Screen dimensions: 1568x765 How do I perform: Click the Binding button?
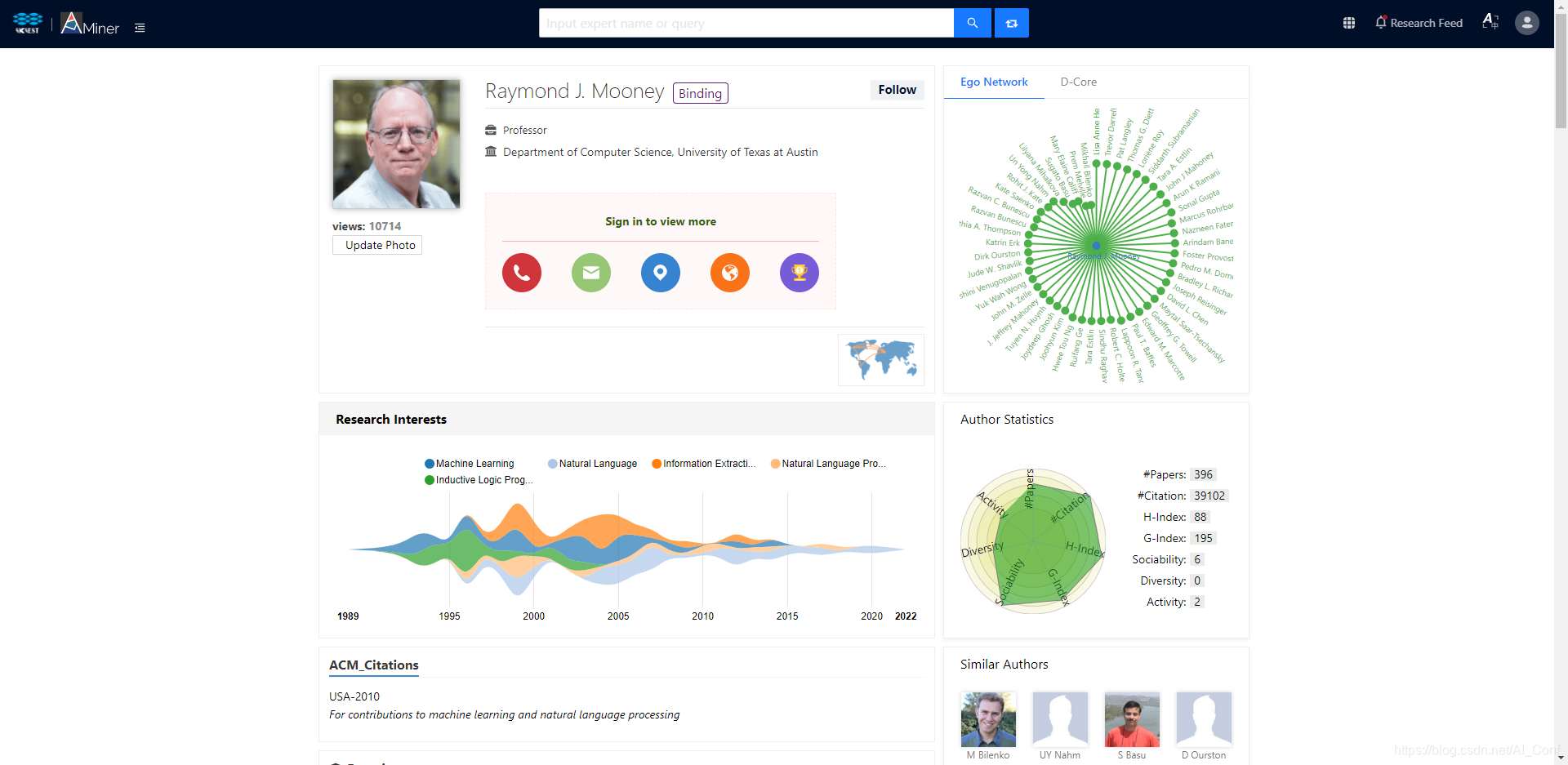701,93
